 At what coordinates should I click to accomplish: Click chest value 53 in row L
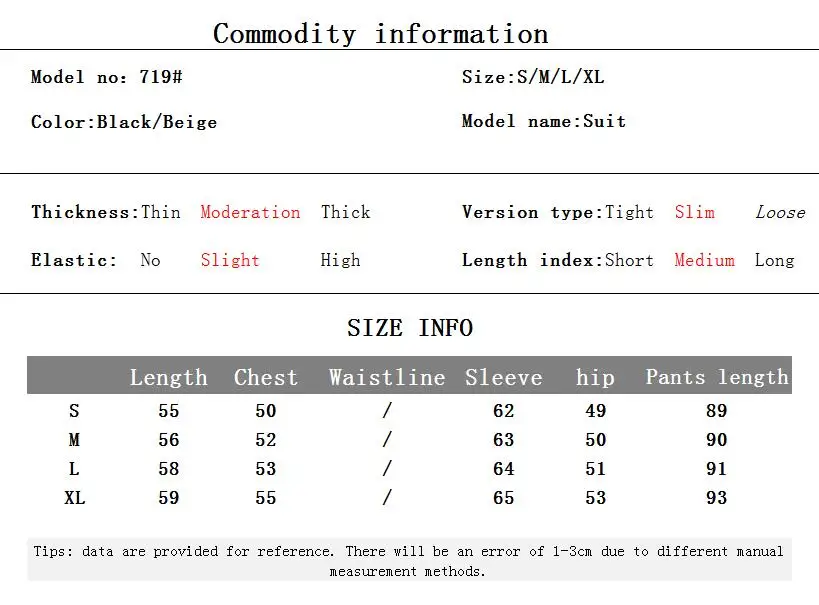[x=265, y=469]
